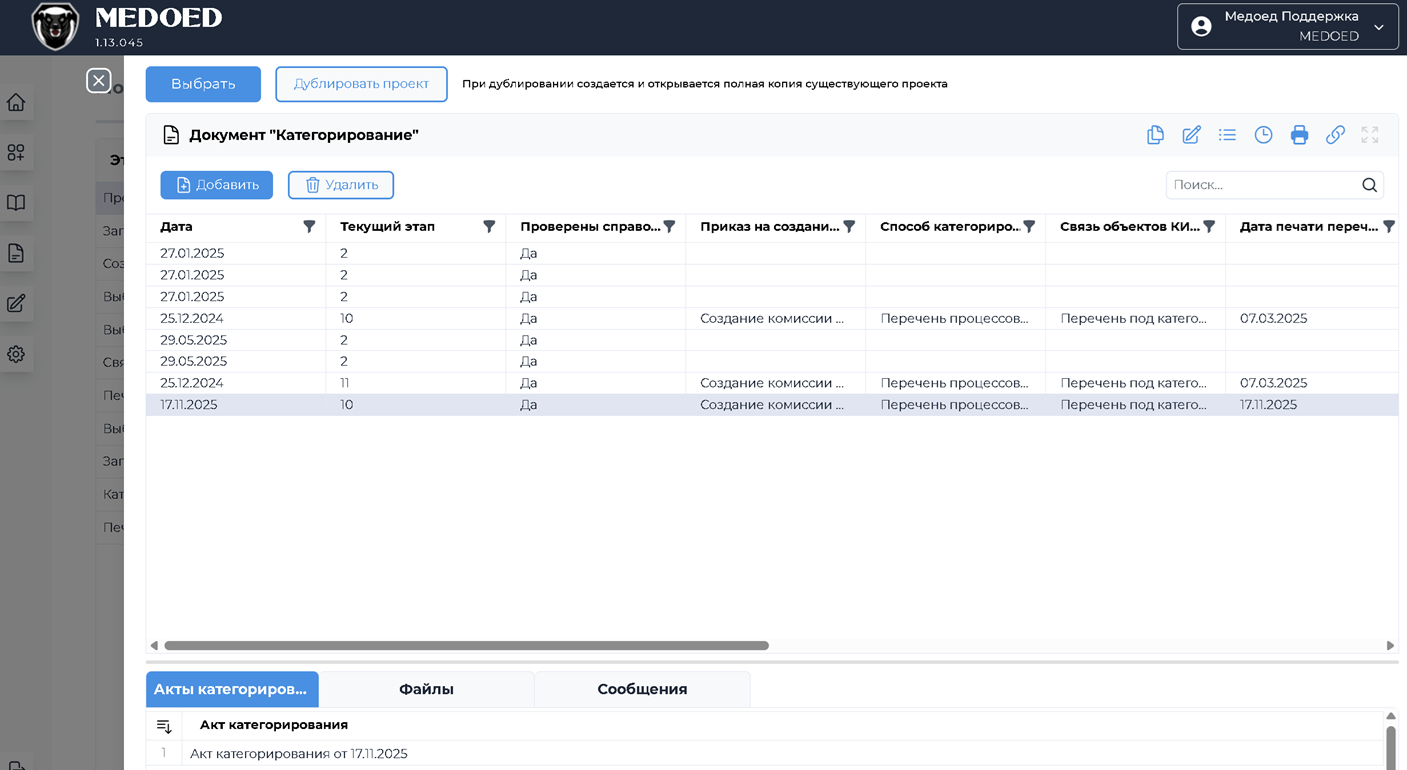This screenshot has width=1407, height=770.
Task: Open filter for the Дата column
Action: tap(309, 227)
